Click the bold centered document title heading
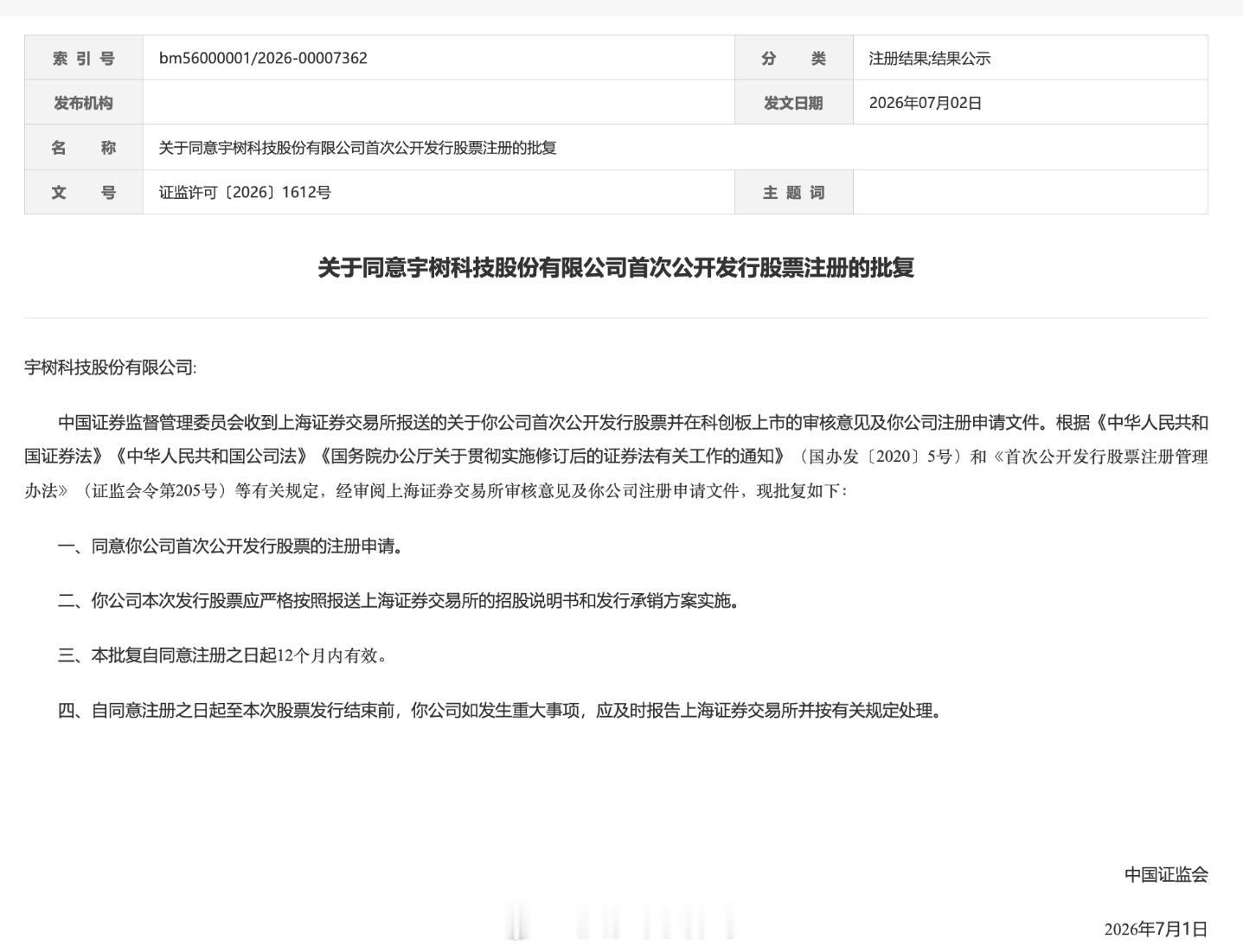1243x952 pixels. tap(616, 267)
